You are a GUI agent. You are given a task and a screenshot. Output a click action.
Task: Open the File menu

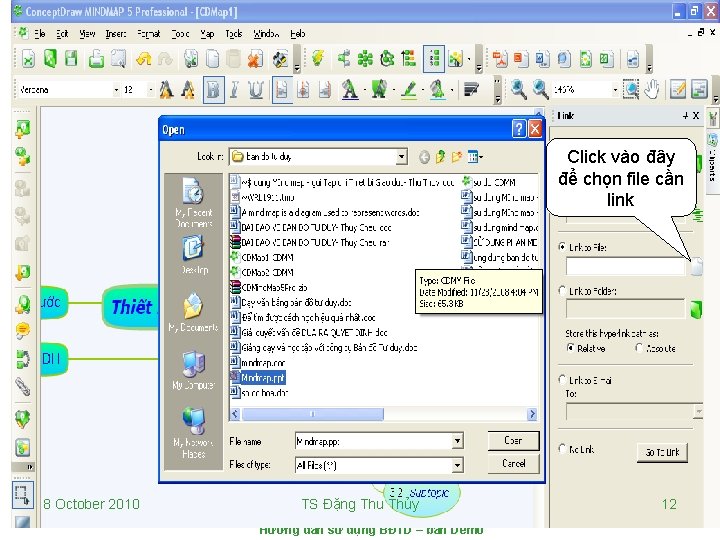[x=39, y=34]
